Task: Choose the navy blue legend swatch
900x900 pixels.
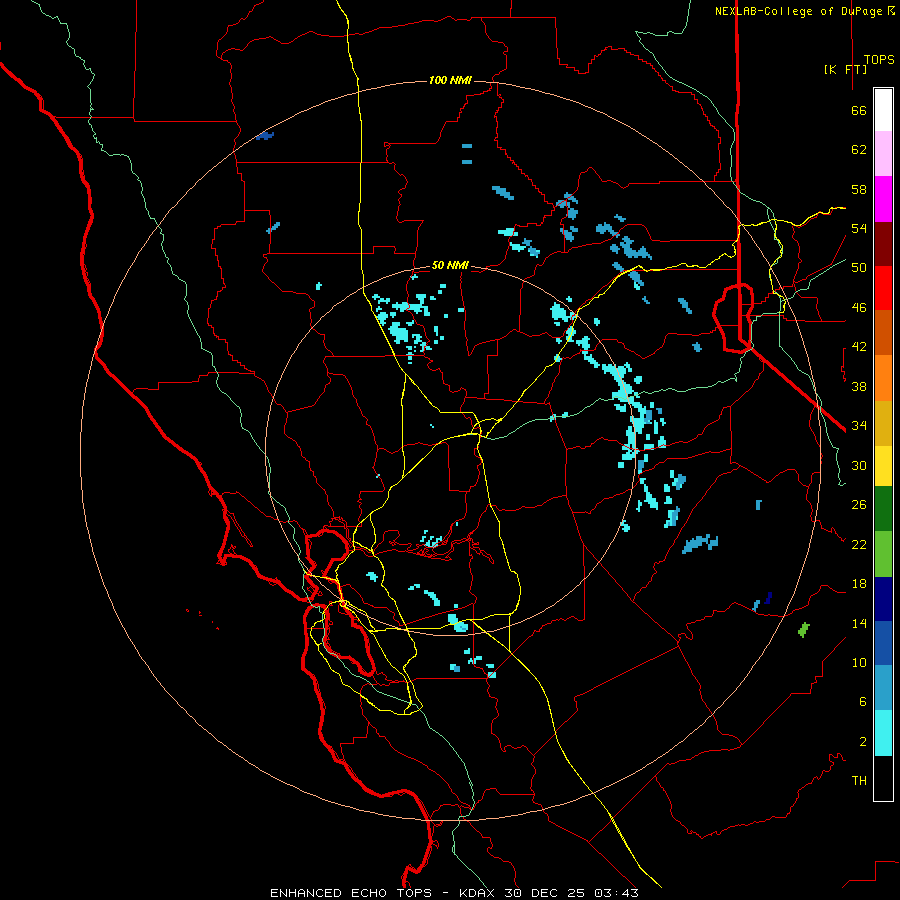Action: click(883, 599)
